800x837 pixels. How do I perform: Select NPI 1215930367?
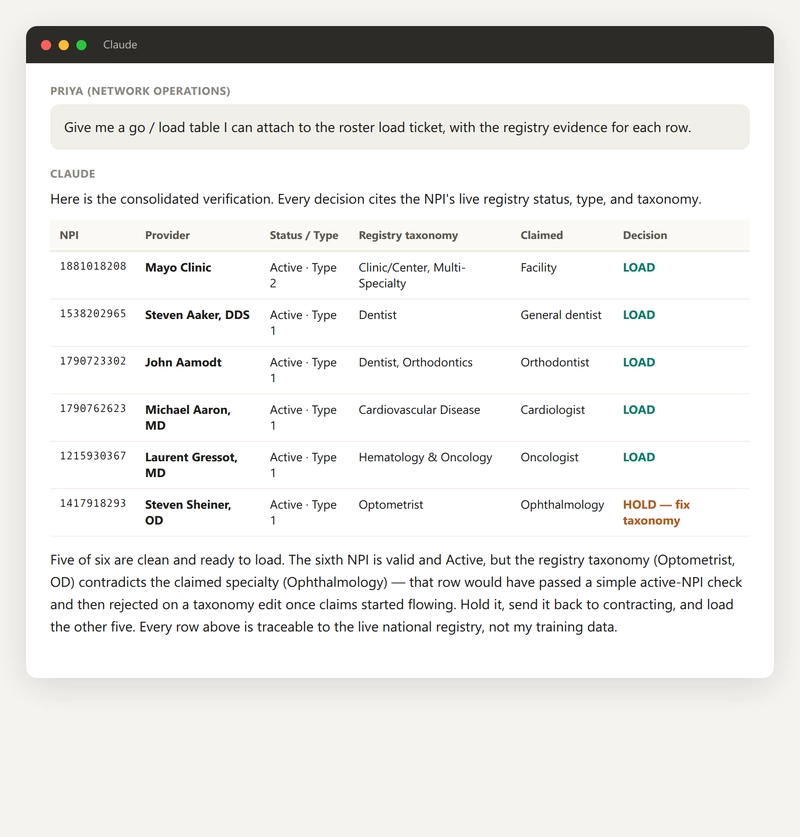pos(93,456)
